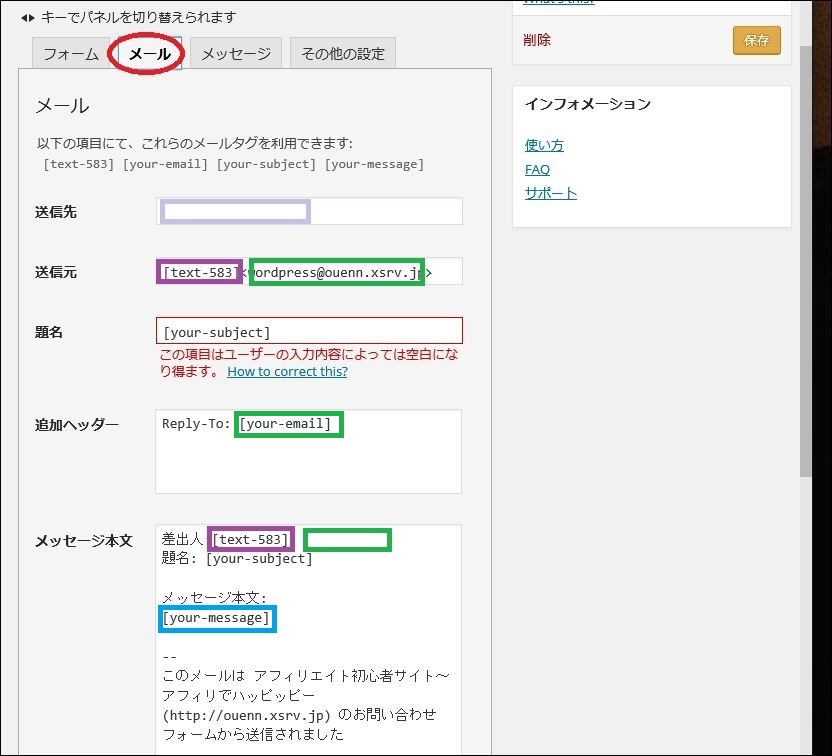Screen dimensions: 832x756
Task: Select the [your-message] tag in the tag list
Action: coord(374,164)
